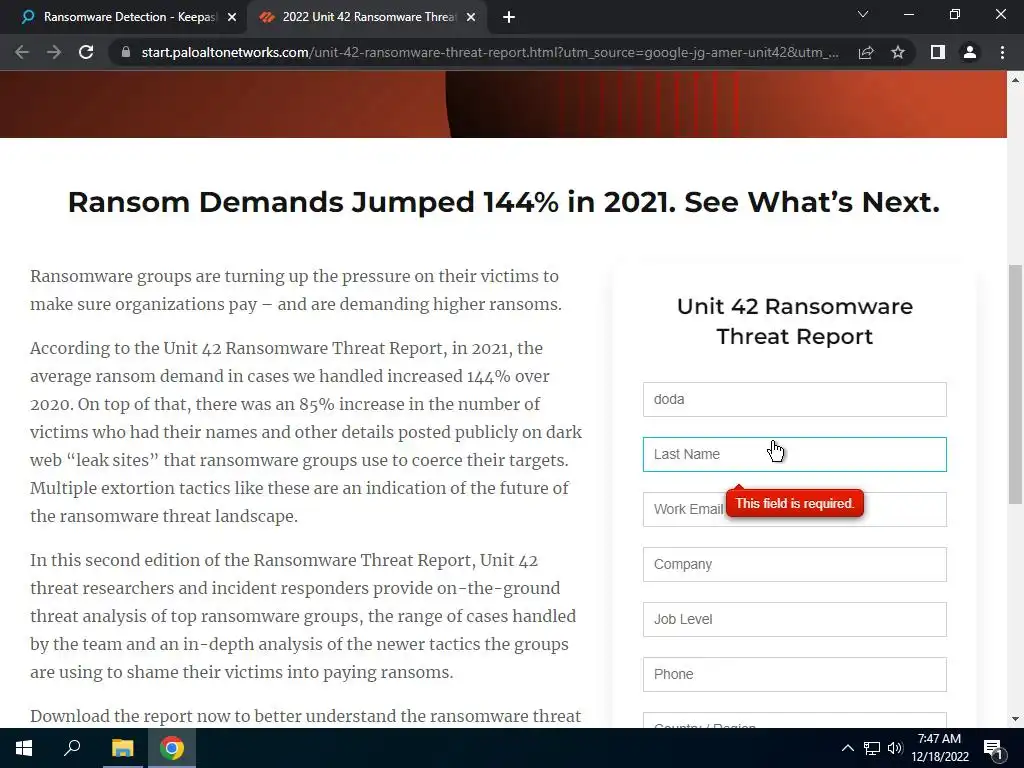View site security lock info
The image size is (1024, 768).
point(126,52)
